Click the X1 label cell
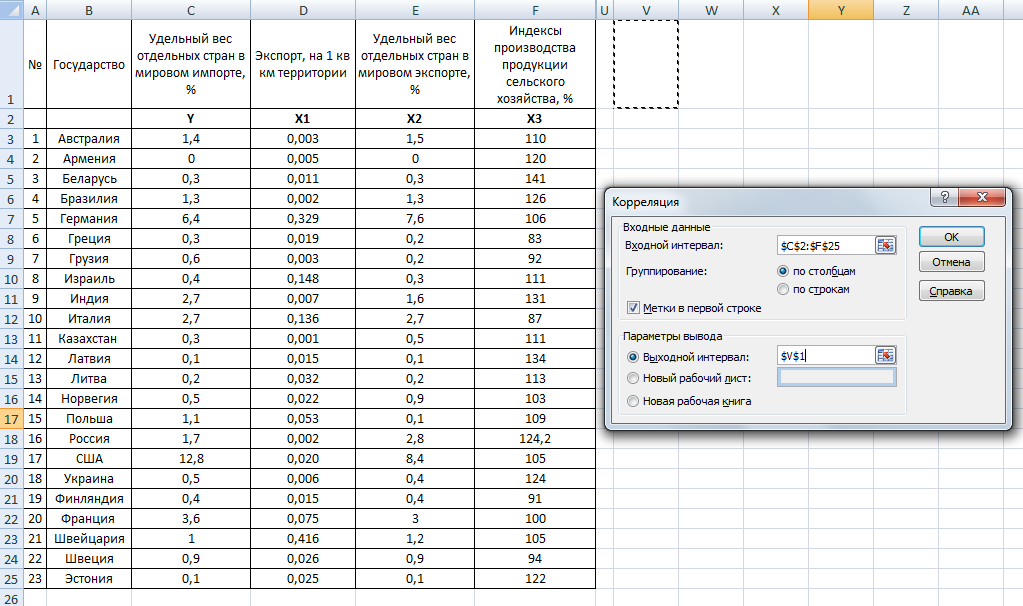 click(303, 119)
